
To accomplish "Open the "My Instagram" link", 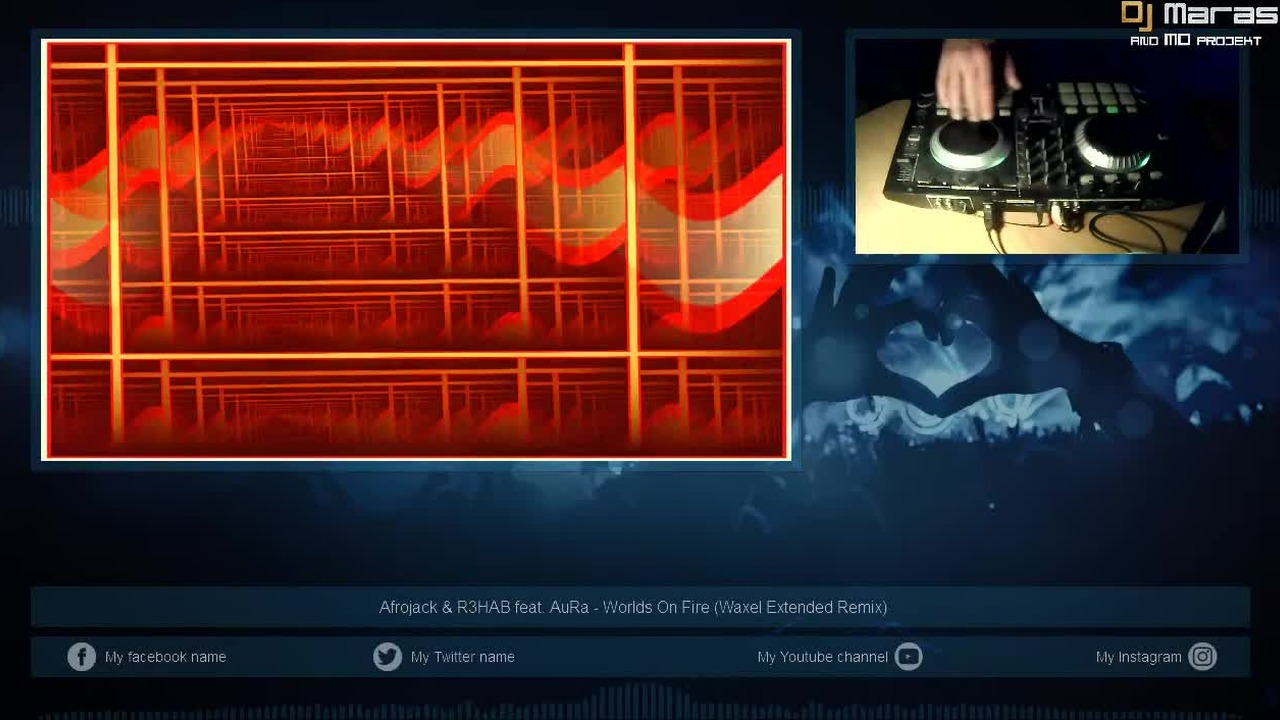I will (x=1138, y=657).
